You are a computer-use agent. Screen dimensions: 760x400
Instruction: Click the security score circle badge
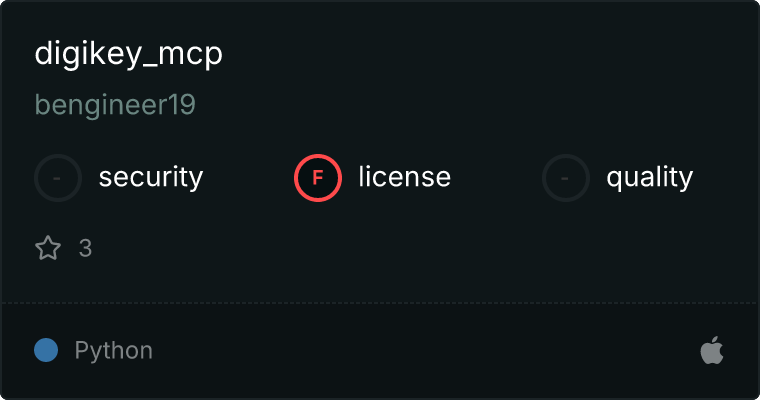(58, 178)
